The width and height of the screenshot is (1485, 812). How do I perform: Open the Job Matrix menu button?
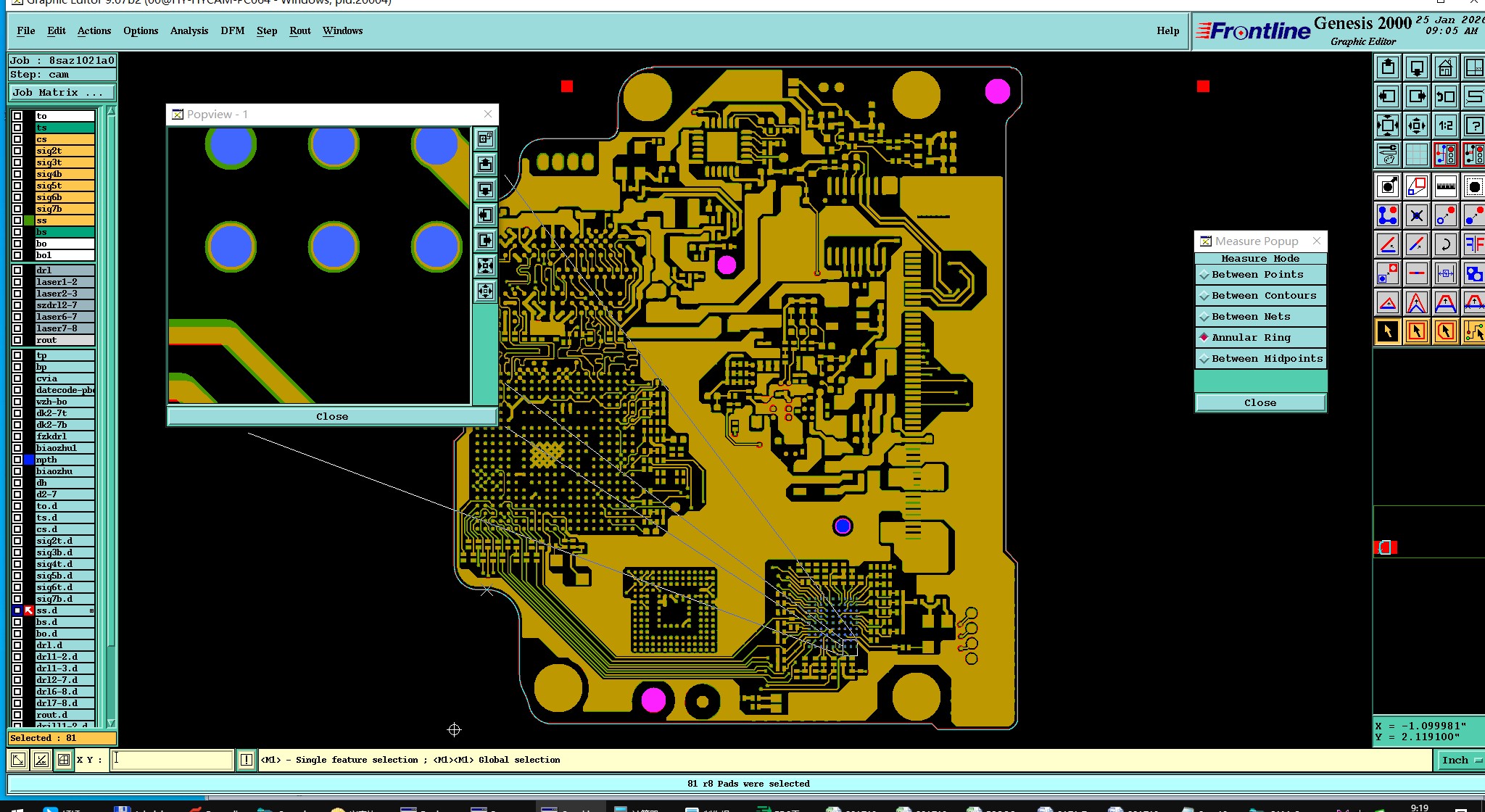coord(62,93)
